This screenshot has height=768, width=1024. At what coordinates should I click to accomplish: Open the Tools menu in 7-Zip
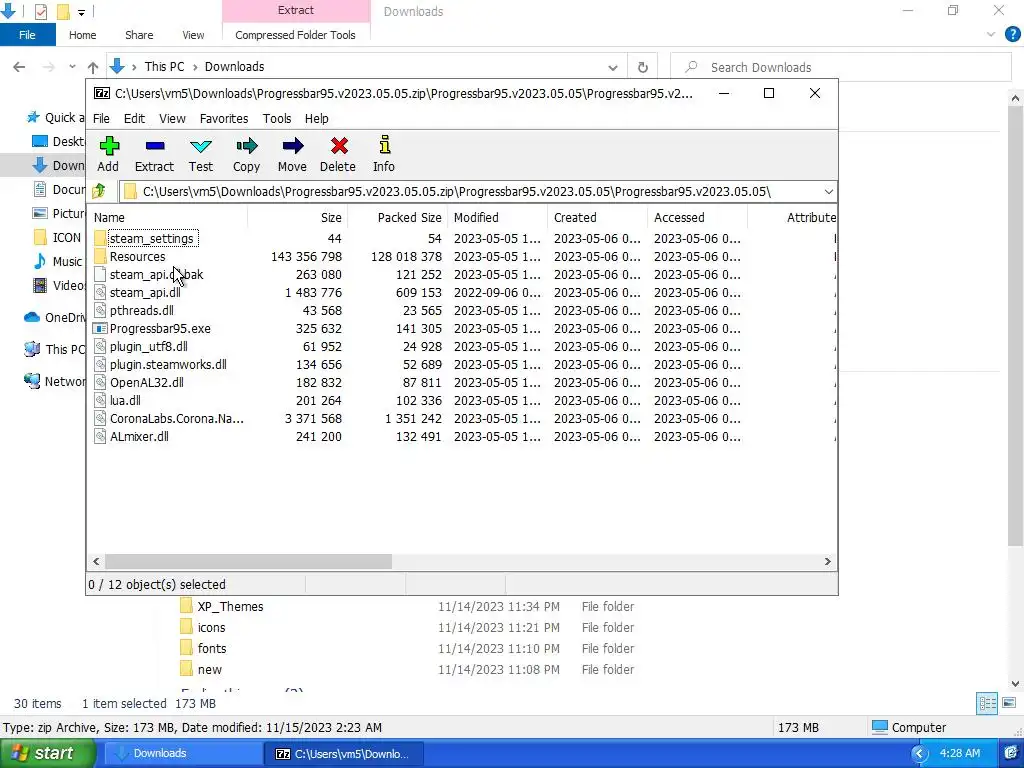click(277, 118)
